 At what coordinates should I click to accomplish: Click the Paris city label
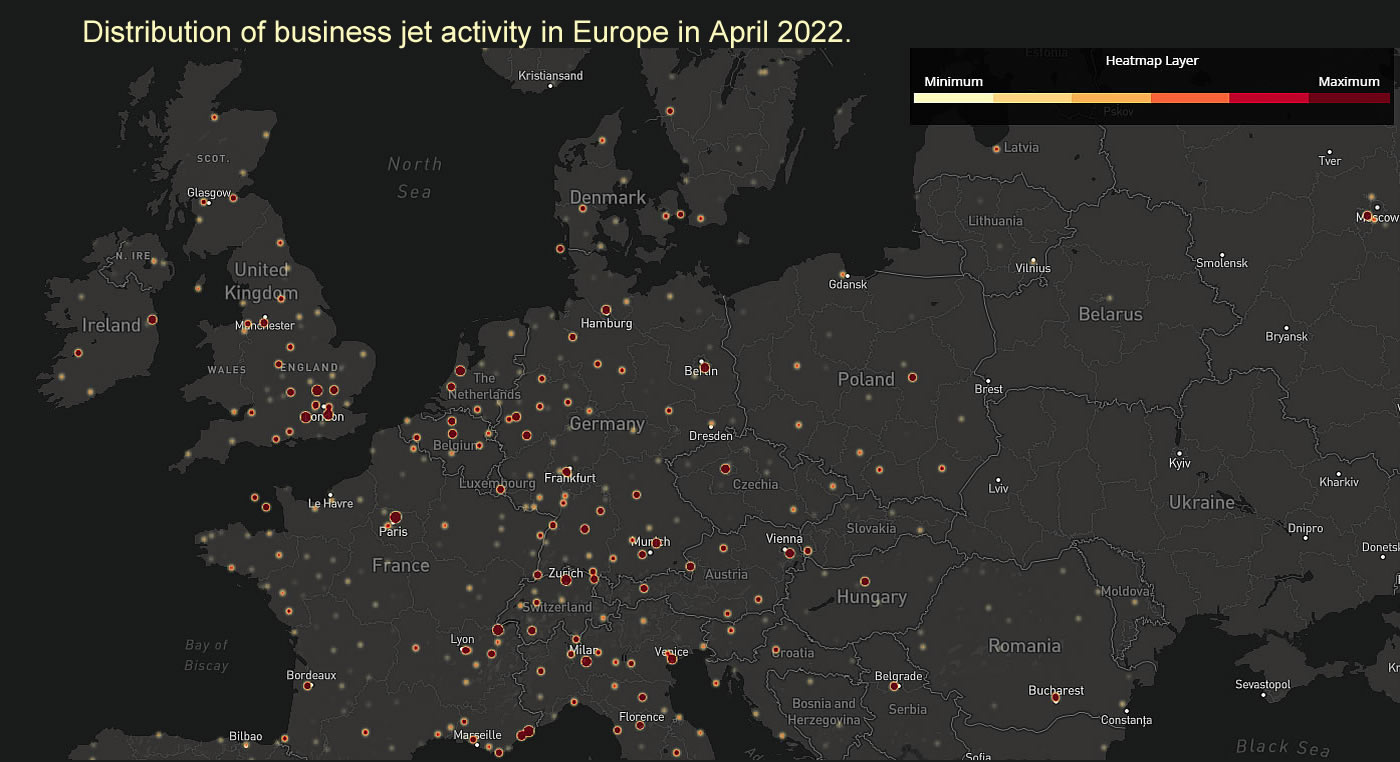click(x=393, y=532)
